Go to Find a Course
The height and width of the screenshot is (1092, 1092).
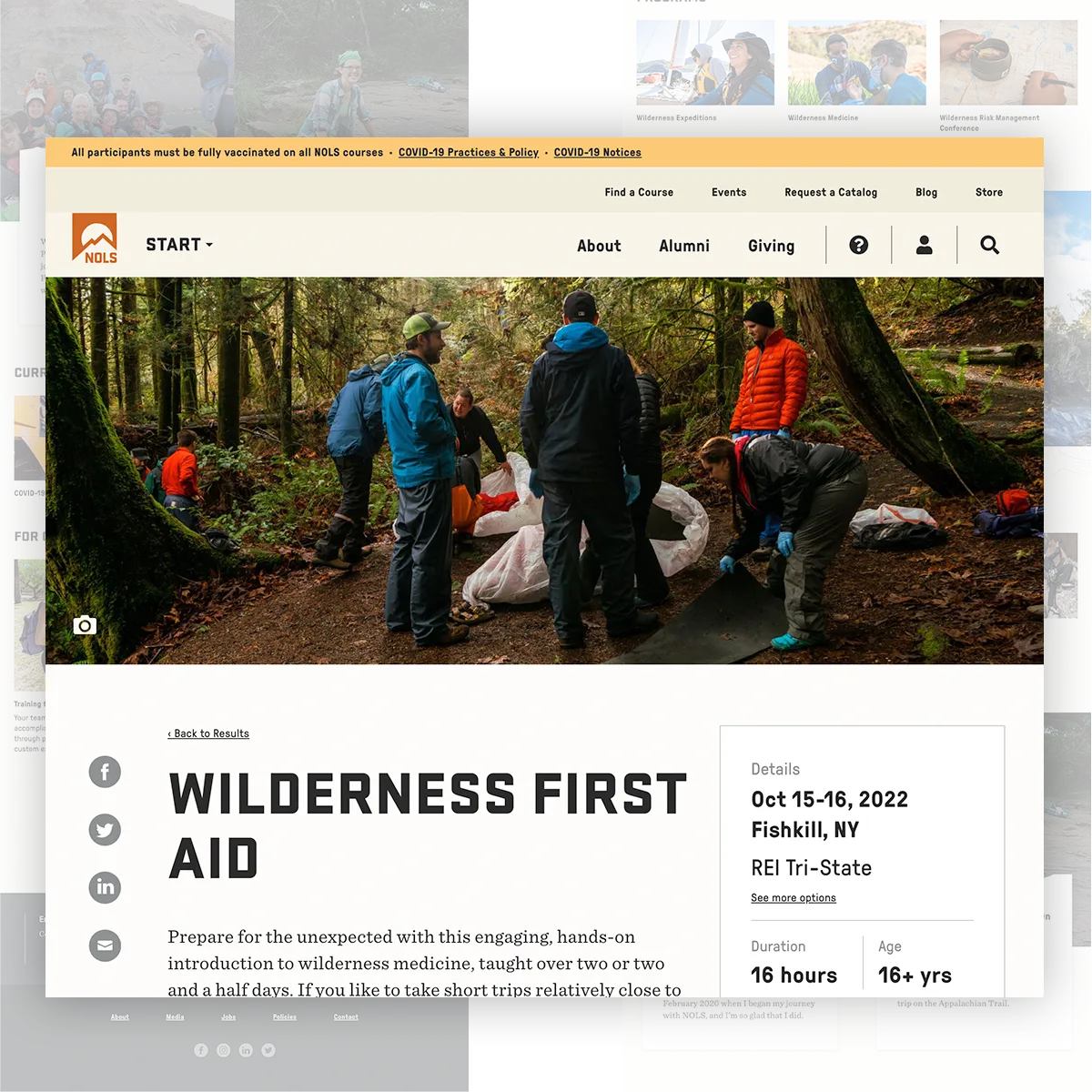pyautogui.click(x=639, y=192)
